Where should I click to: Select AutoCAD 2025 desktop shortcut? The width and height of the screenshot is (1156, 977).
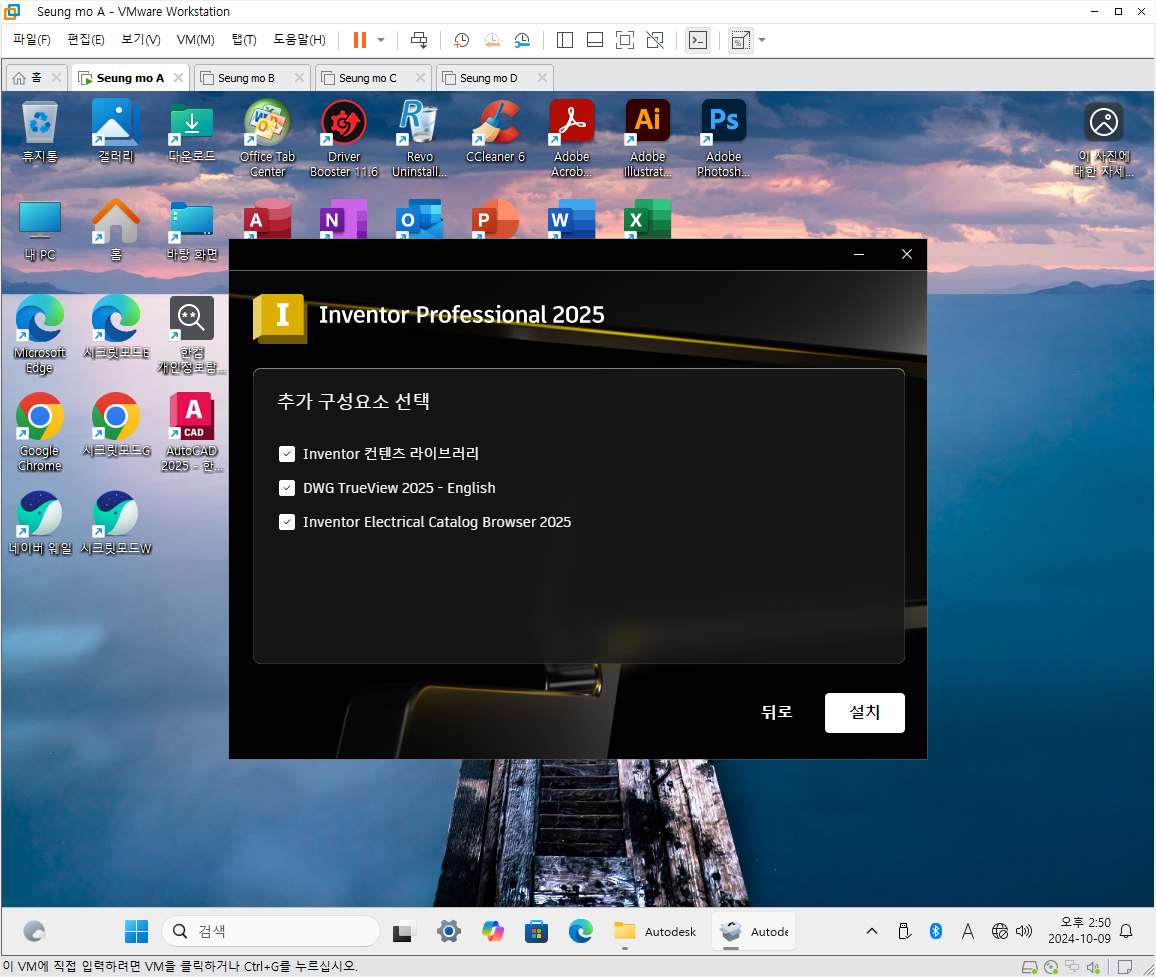pyautogui.click(x=192, y=433)
